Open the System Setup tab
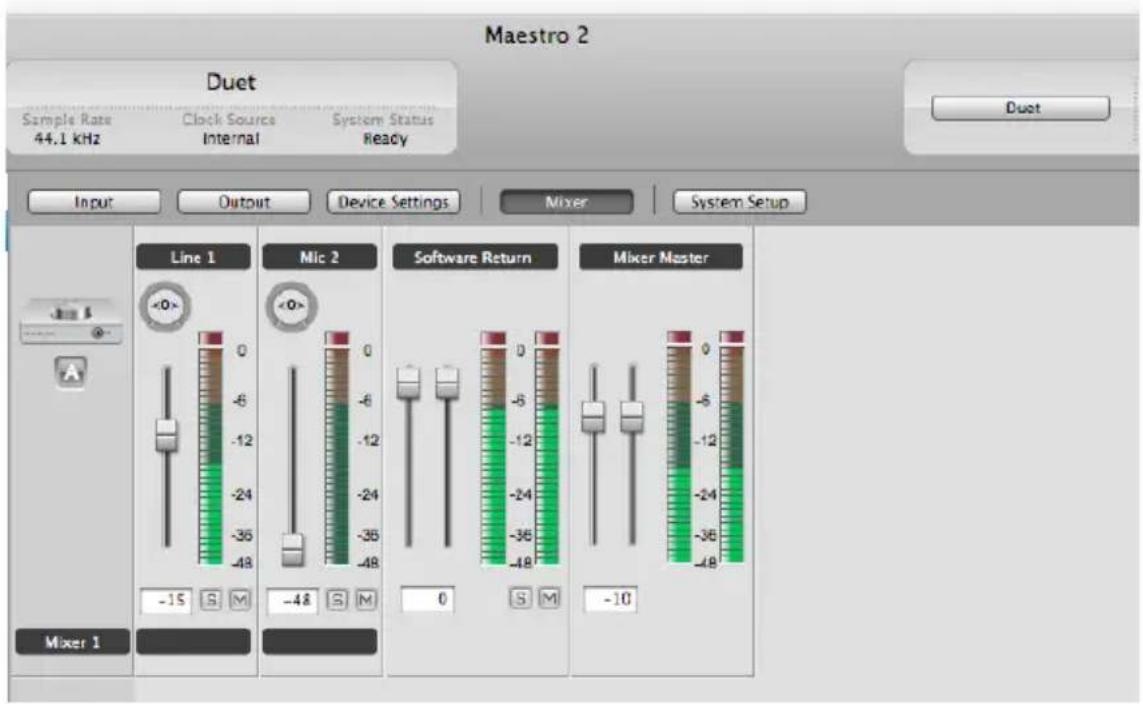 (740, 202)
